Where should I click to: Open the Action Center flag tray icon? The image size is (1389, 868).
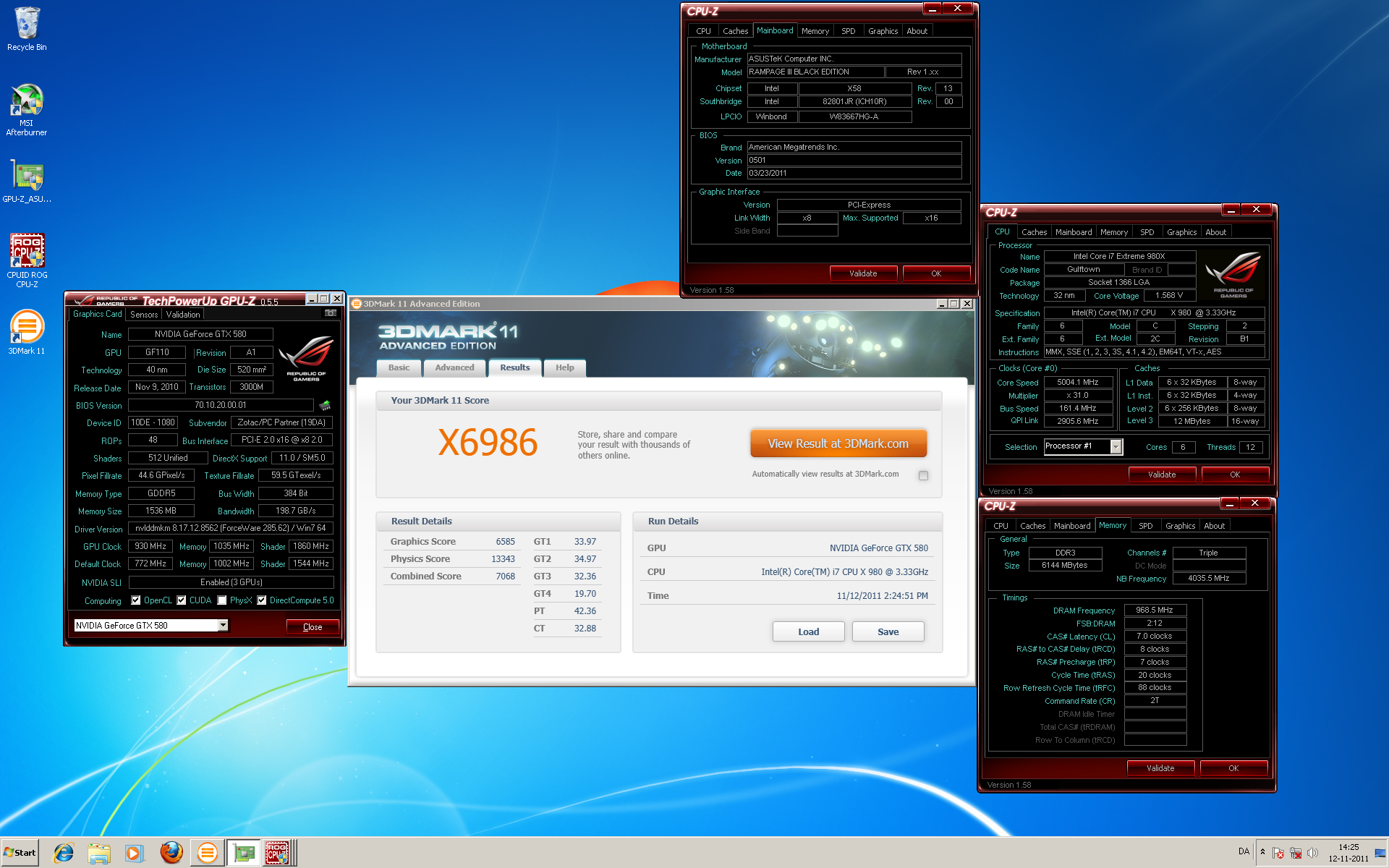tap(1278, 853)
